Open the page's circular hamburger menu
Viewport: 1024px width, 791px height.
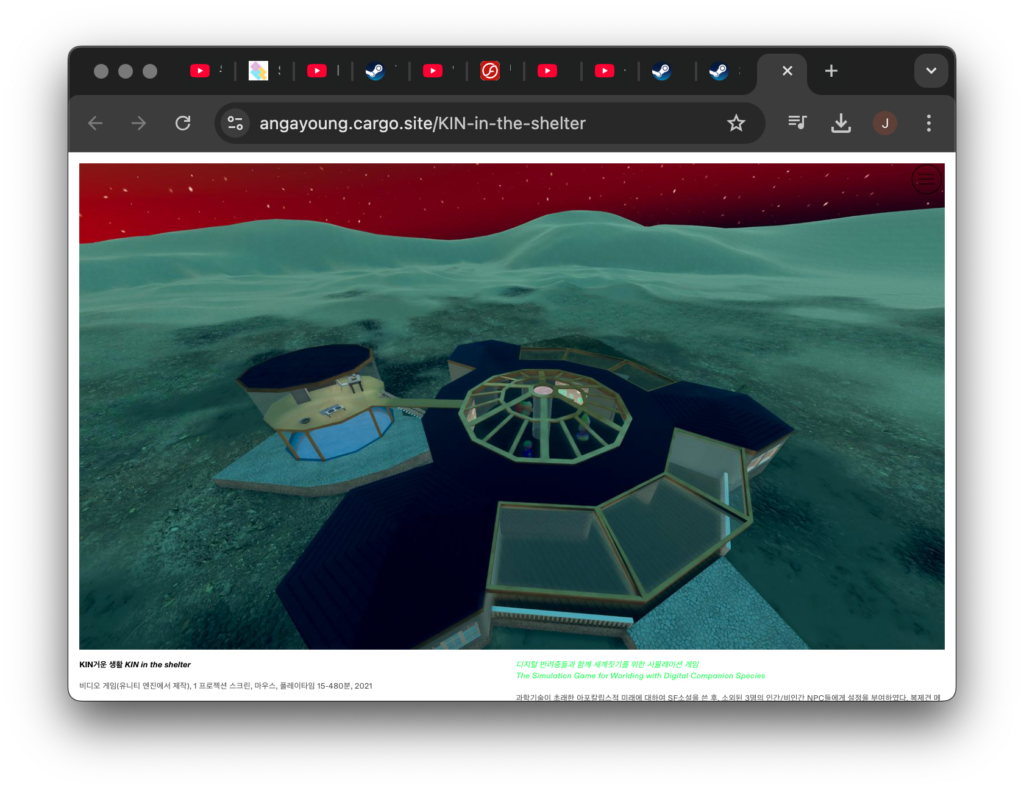927,179
